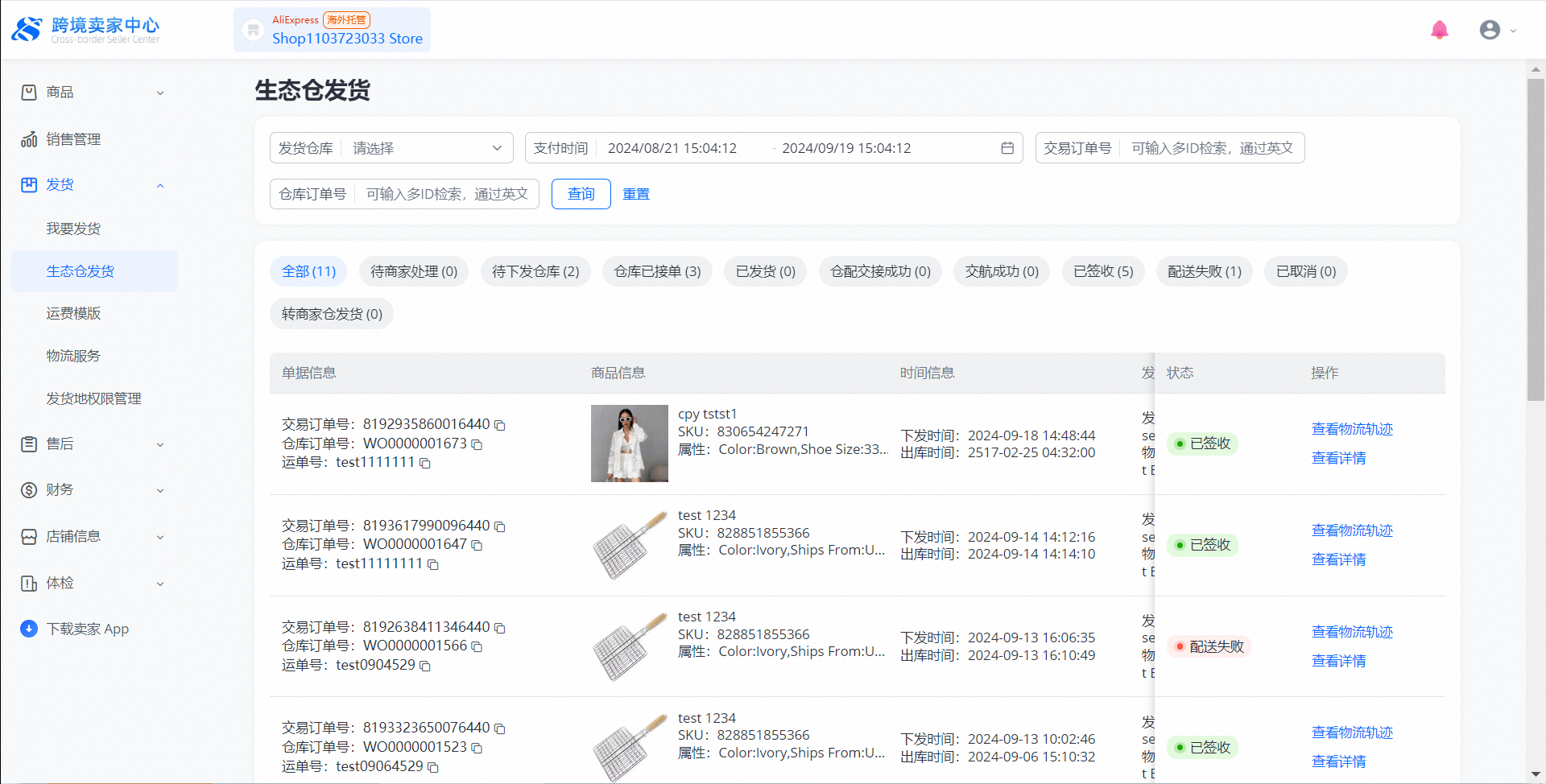Click payment start date 2024/08/21 15:04:12

tap(672, 148)
